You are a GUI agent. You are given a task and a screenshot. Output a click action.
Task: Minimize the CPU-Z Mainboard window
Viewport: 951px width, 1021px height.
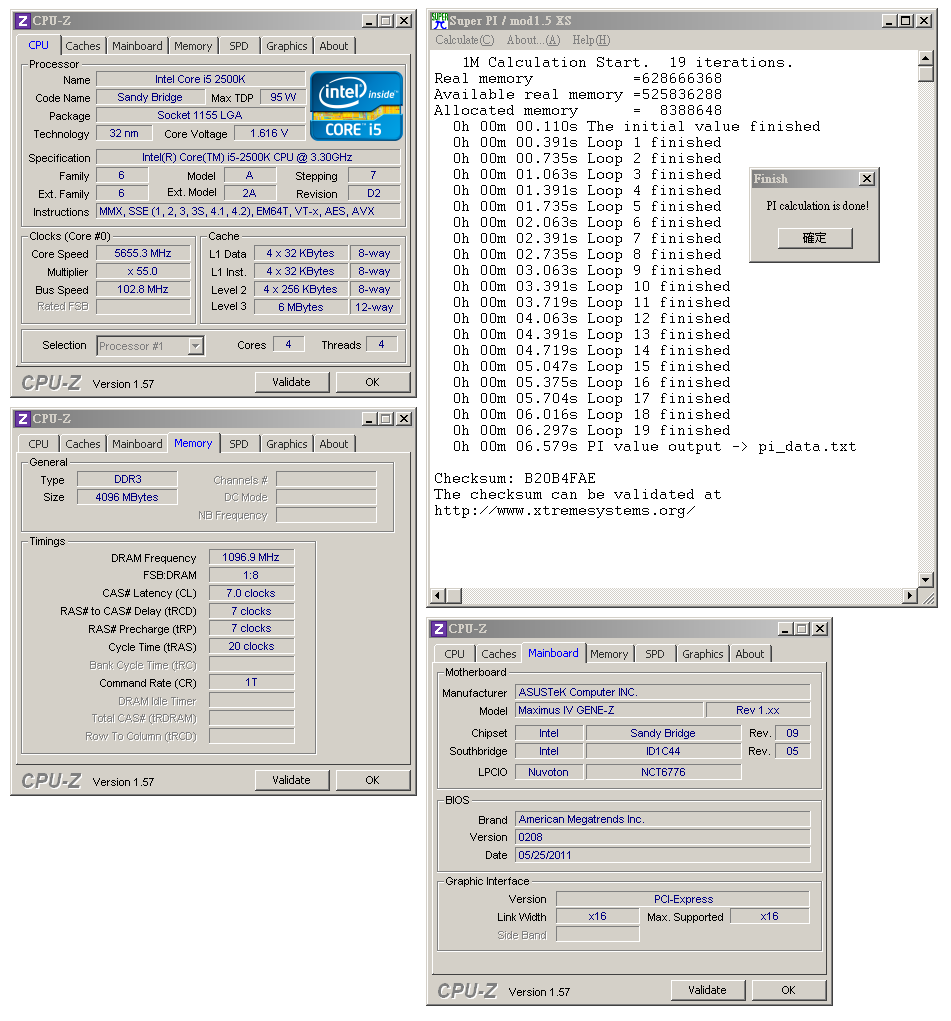786,629
